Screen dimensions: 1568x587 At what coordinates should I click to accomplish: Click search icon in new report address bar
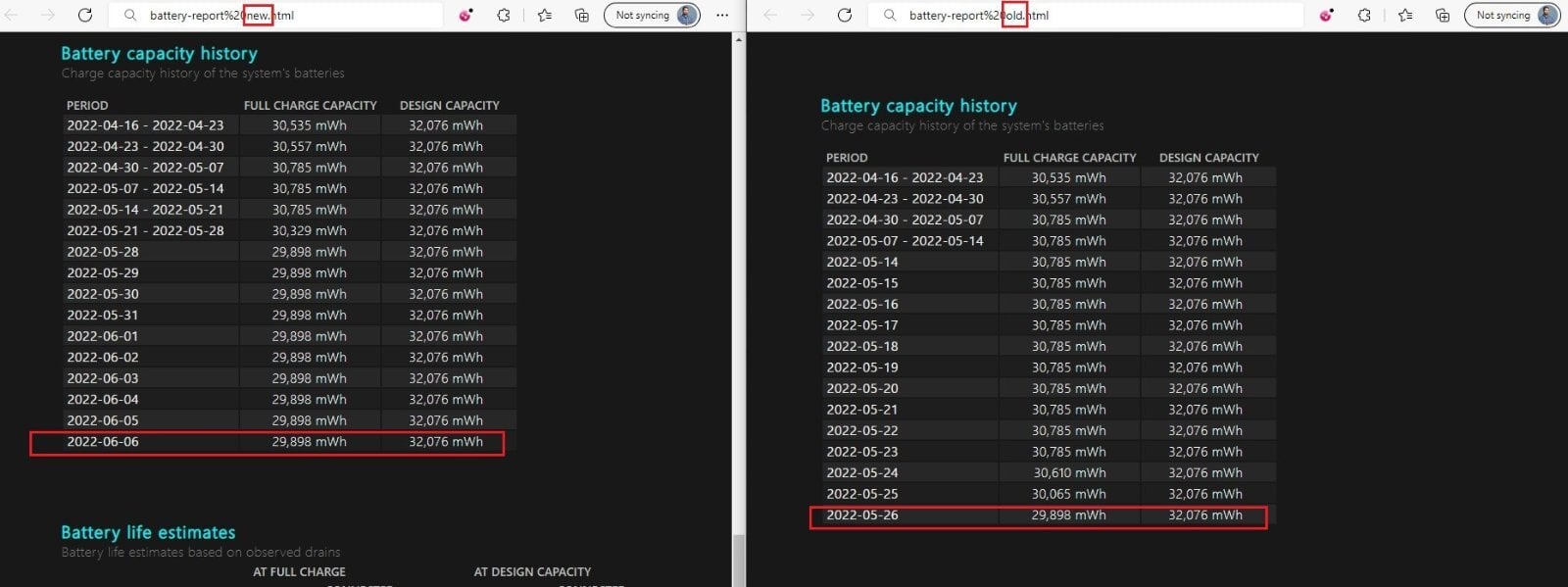(x=129, y=15)
